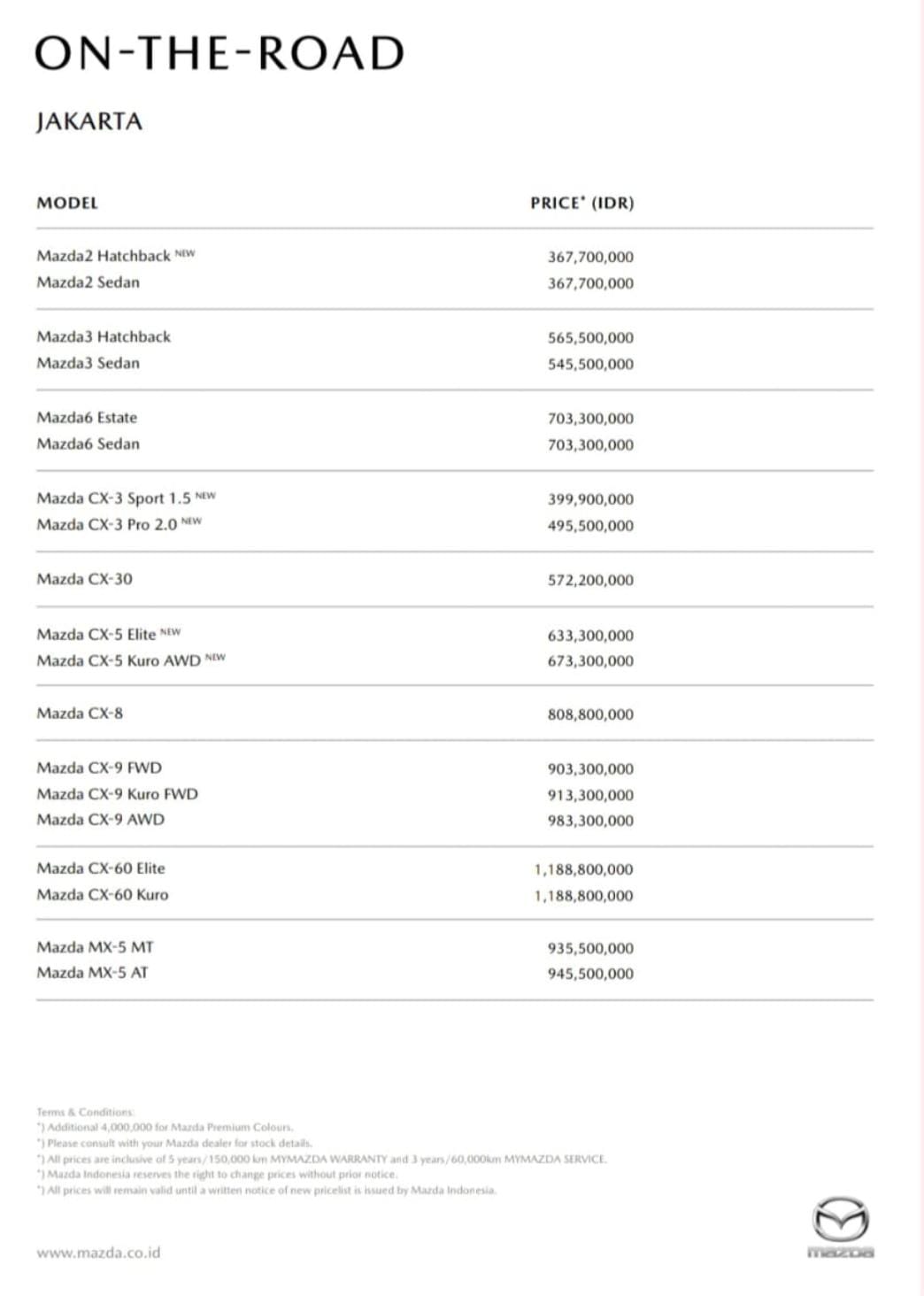Click the Mazda3 Sedan model name

pos(88,363)
